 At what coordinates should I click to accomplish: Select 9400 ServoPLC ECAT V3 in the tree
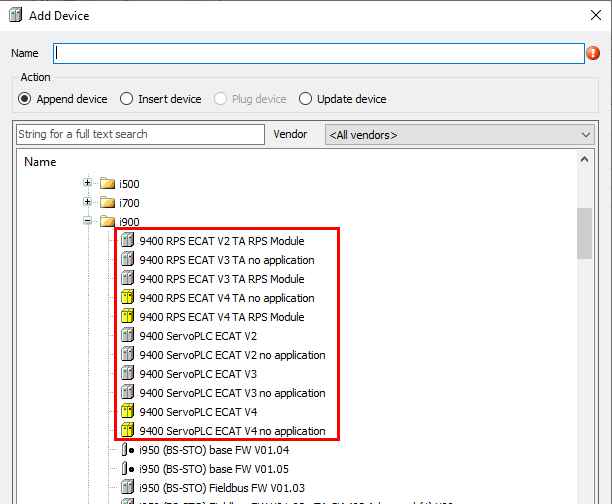(198, 374)
